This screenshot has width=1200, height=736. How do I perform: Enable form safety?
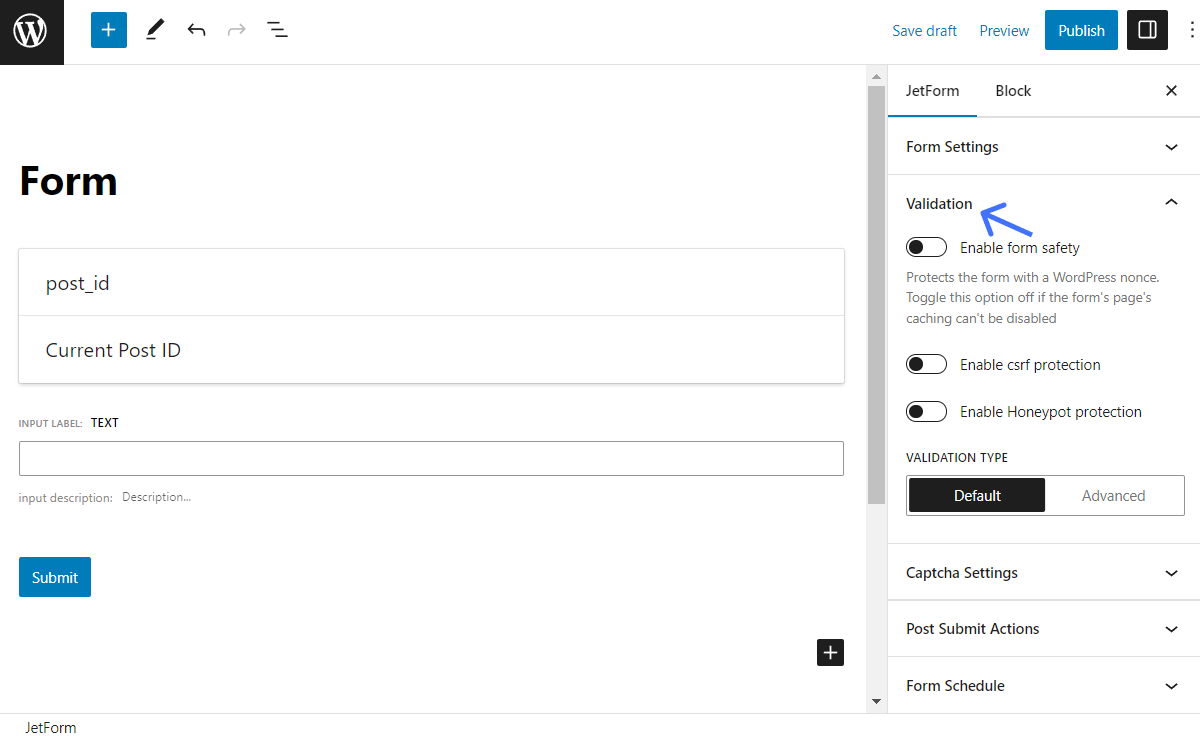[x=926, y=246]
